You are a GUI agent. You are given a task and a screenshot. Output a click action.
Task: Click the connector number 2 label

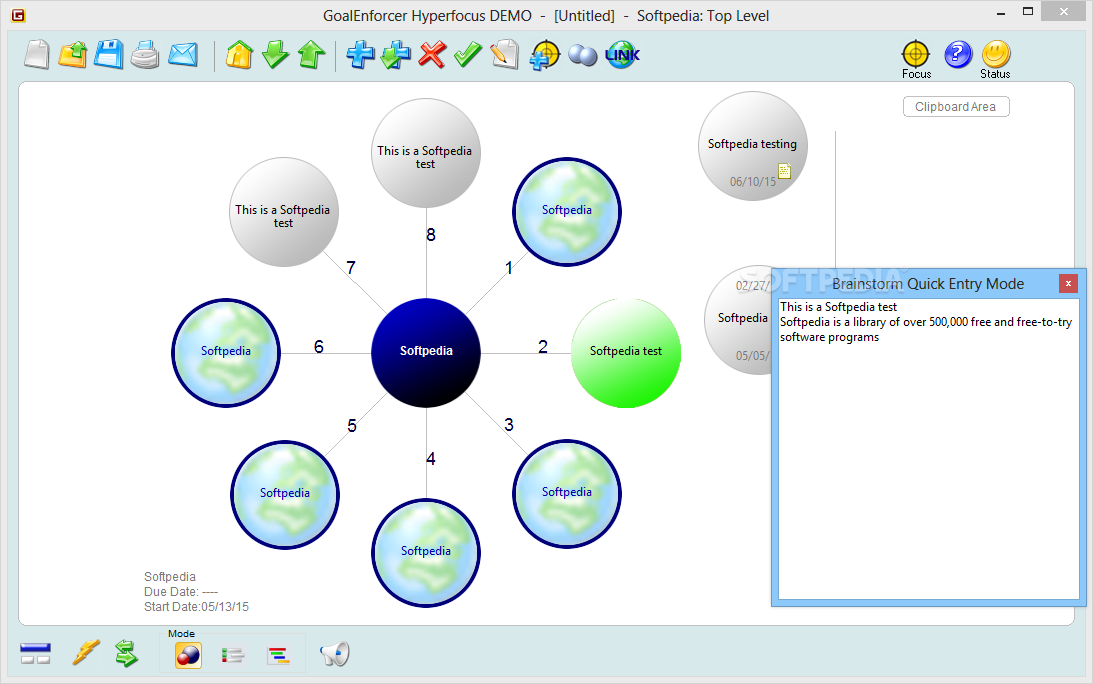tap(543, 347)
